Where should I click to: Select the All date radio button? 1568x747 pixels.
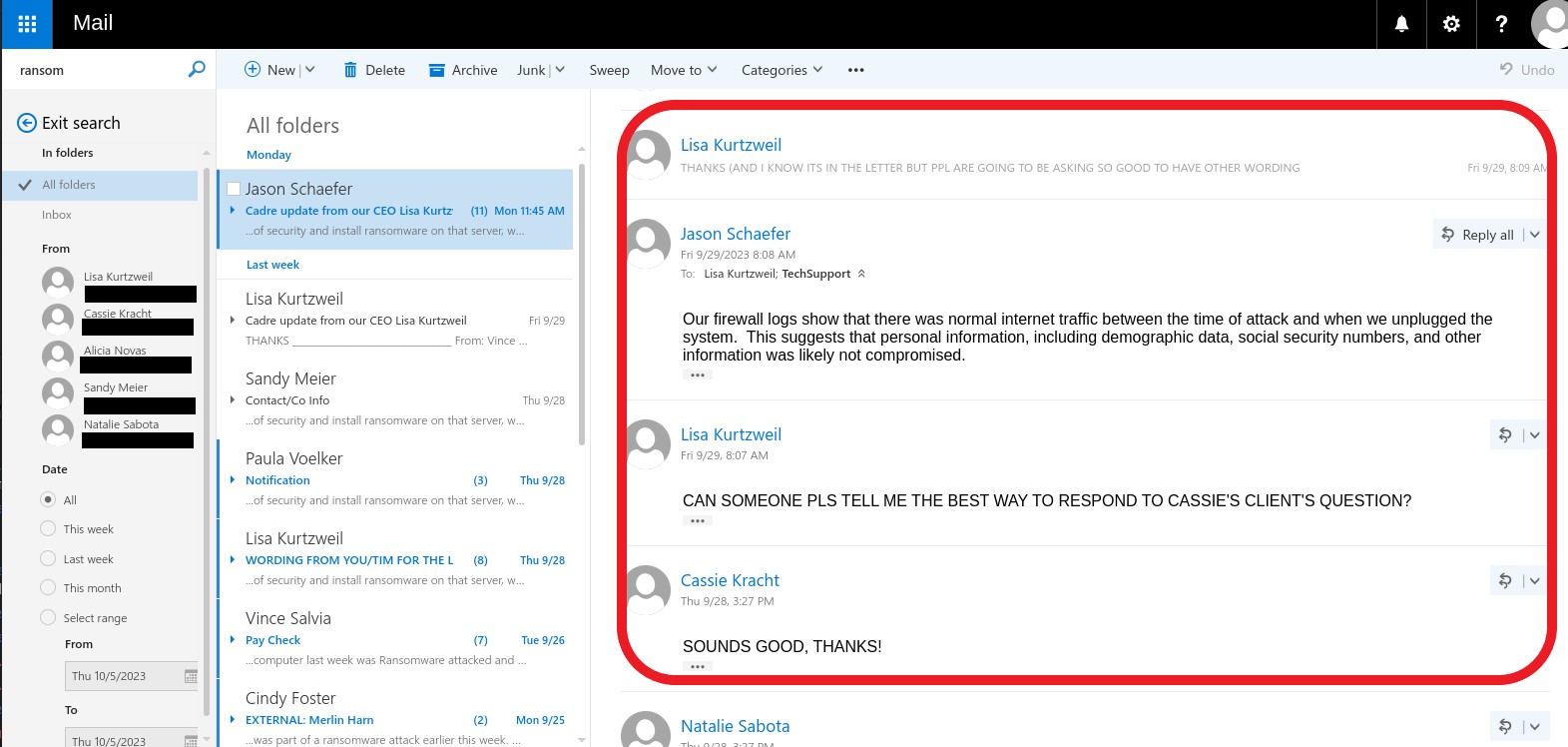[48, 499]
